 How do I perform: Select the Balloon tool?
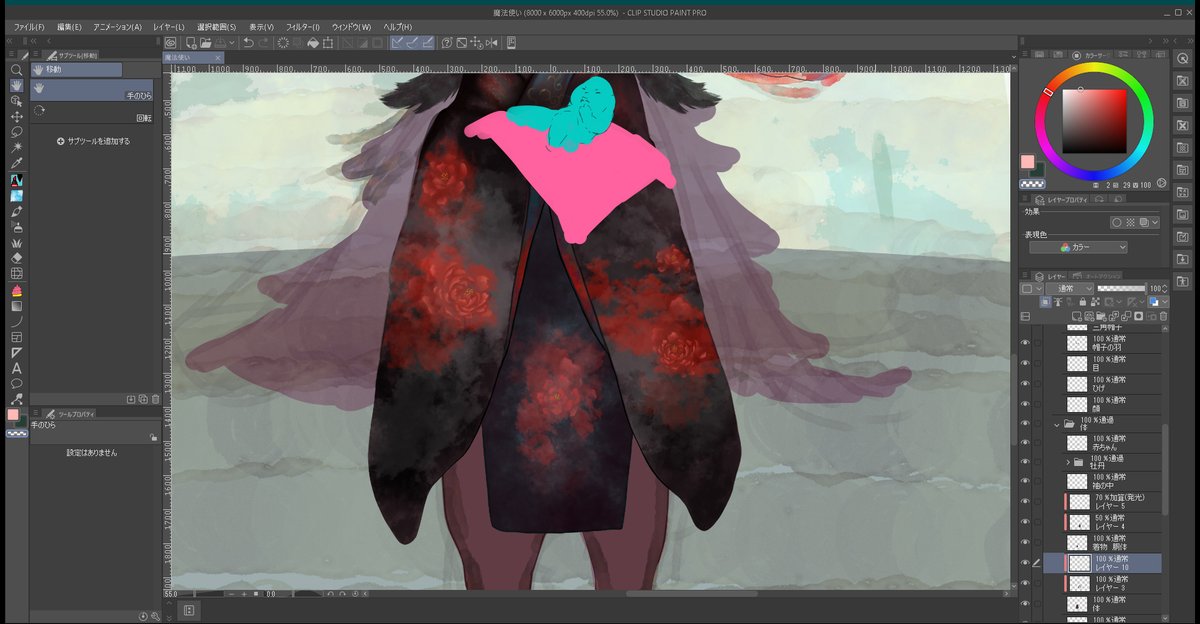point(16,383)
